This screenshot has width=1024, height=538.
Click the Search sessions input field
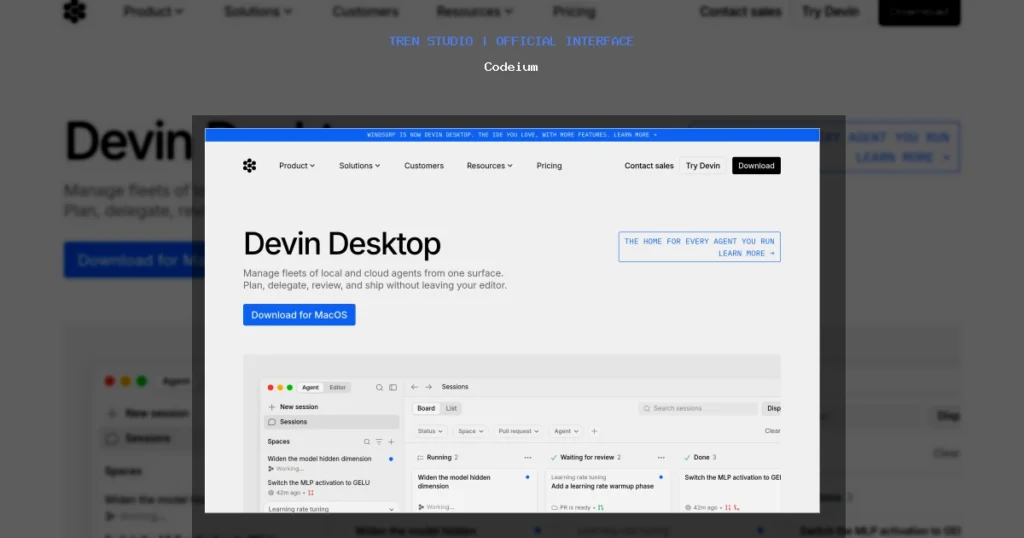(x=697, y=408)
